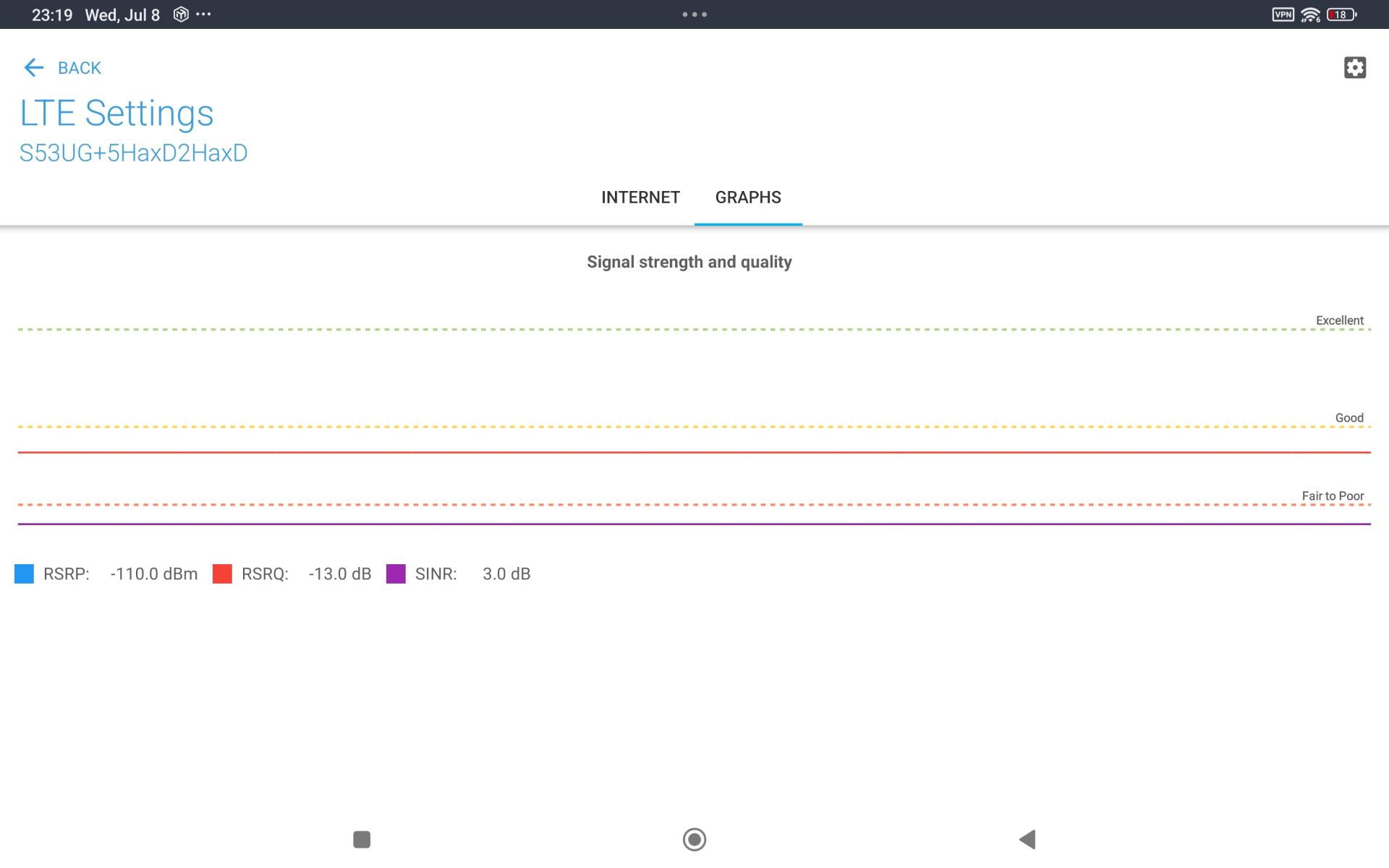This screenshot has width=1389, height=868.
Task: Tap the cube notification icon in status bar
Action: tap(181, 14)
